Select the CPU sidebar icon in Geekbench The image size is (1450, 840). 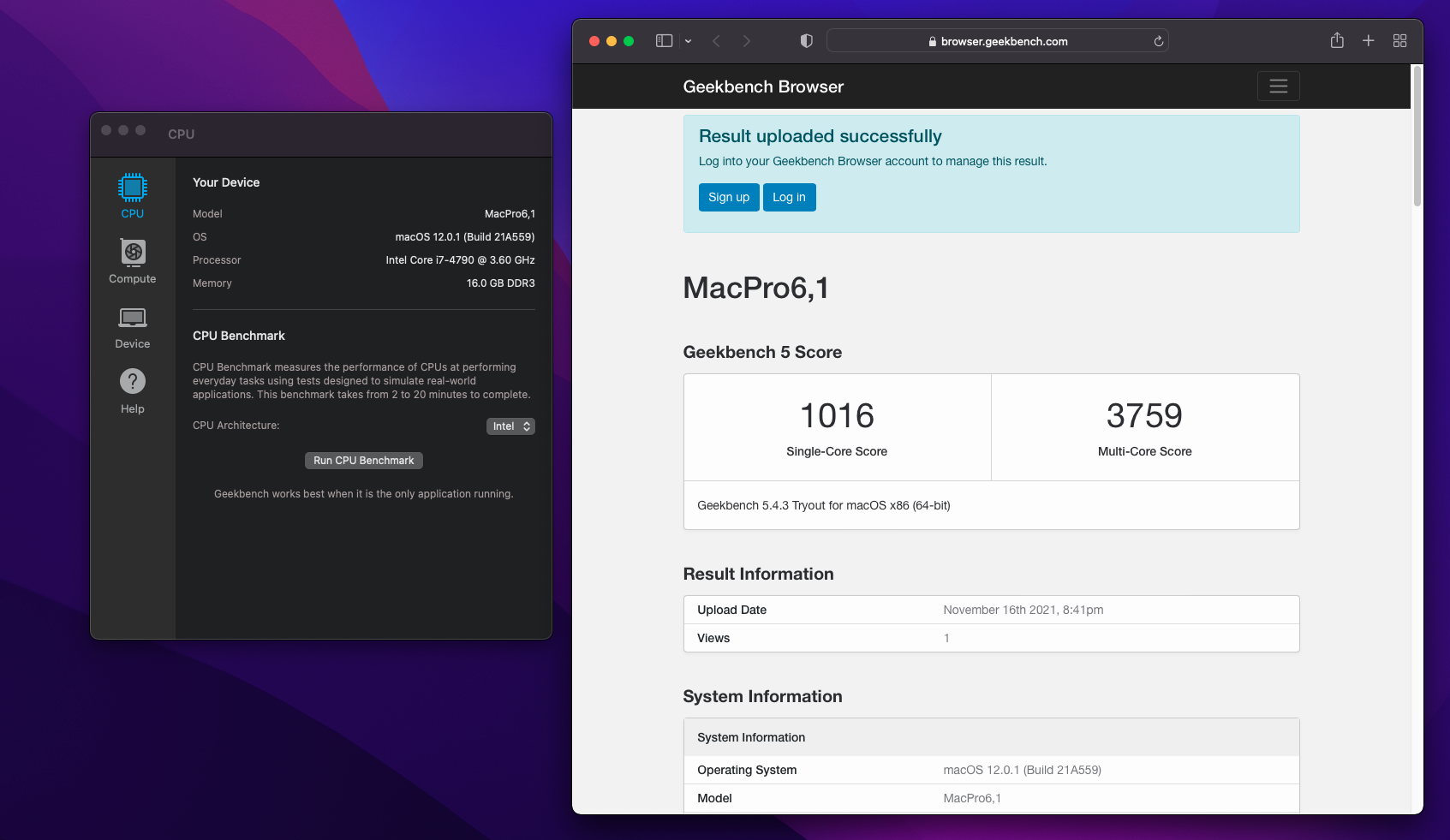pos(133,196)
